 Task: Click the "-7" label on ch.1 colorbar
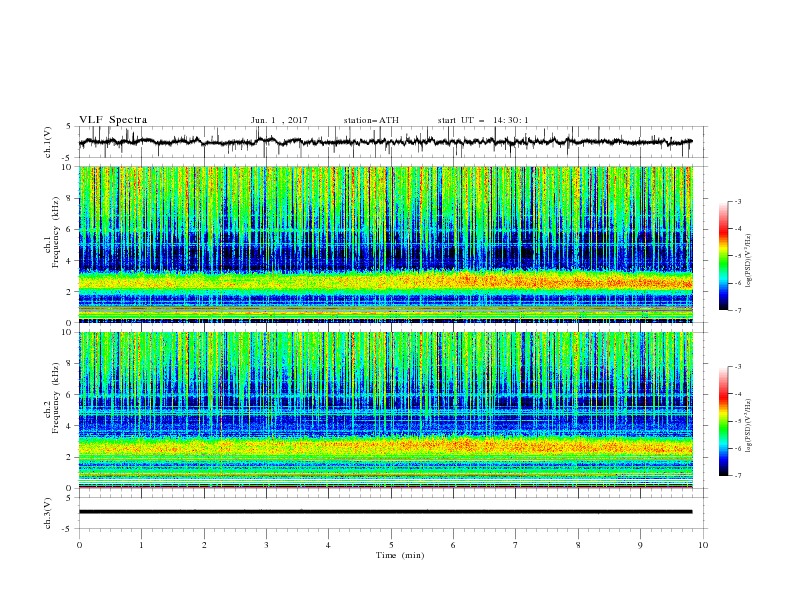(x=737, y=310)
